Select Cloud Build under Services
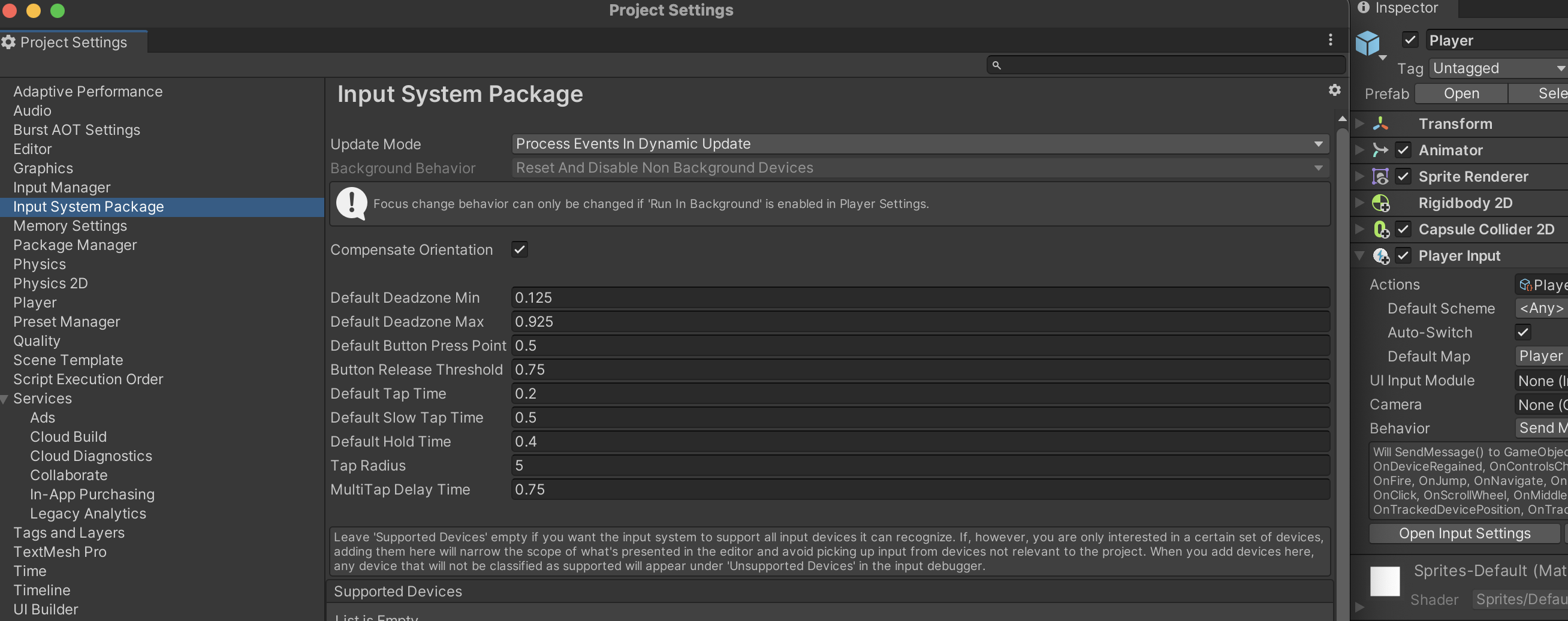The width and height of the screenshot is (1568, 621). tap(68, 436)
